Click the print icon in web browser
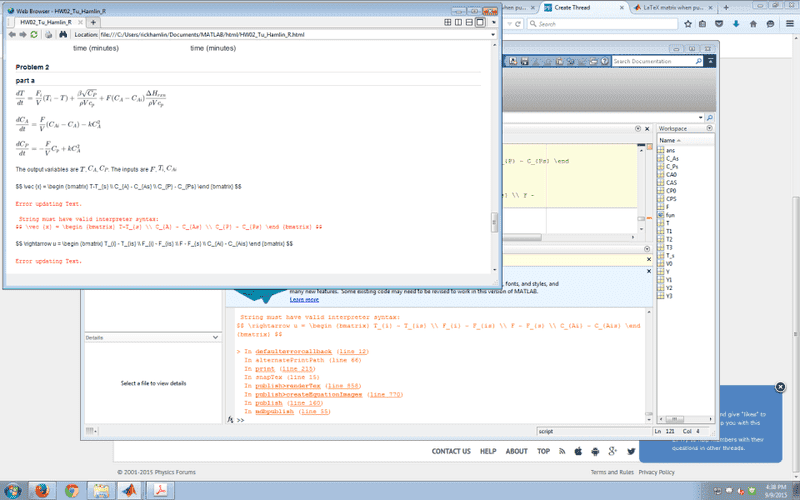800x500 pixels. [x=49, y=34]
